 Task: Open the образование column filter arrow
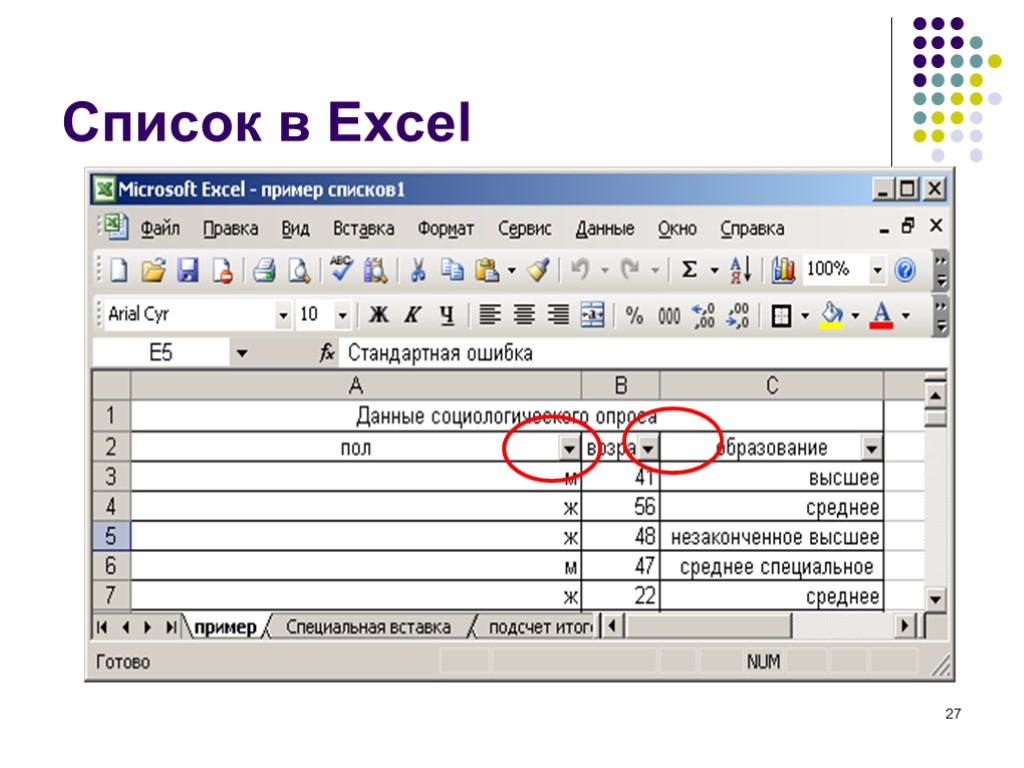coord(871,449)
